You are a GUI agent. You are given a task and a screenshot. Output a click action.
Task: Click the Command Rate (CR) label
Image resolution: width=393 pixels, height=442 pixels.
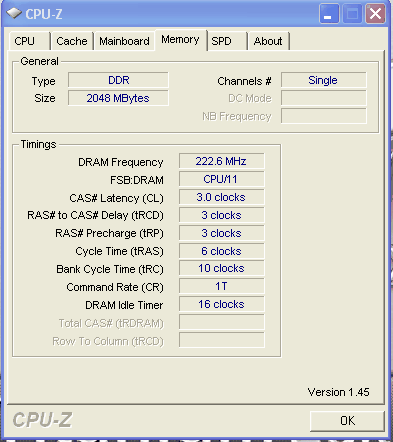coord(115,287)
